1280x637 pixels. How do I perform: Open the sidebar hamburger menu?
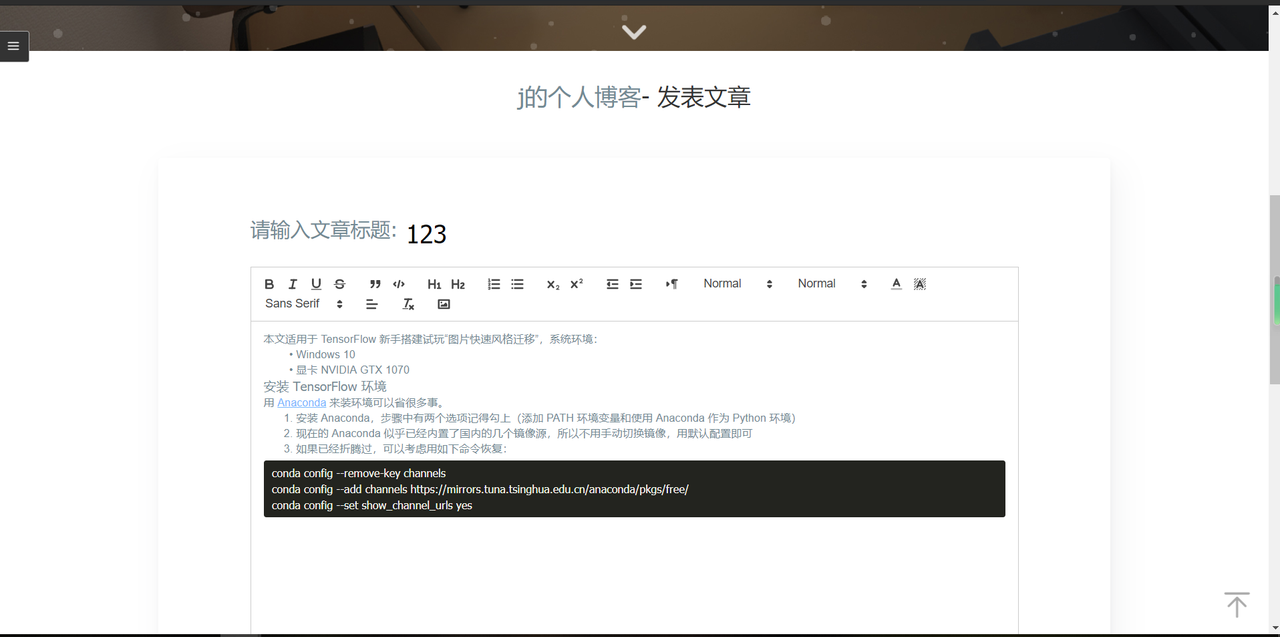[x=13, y=45]
